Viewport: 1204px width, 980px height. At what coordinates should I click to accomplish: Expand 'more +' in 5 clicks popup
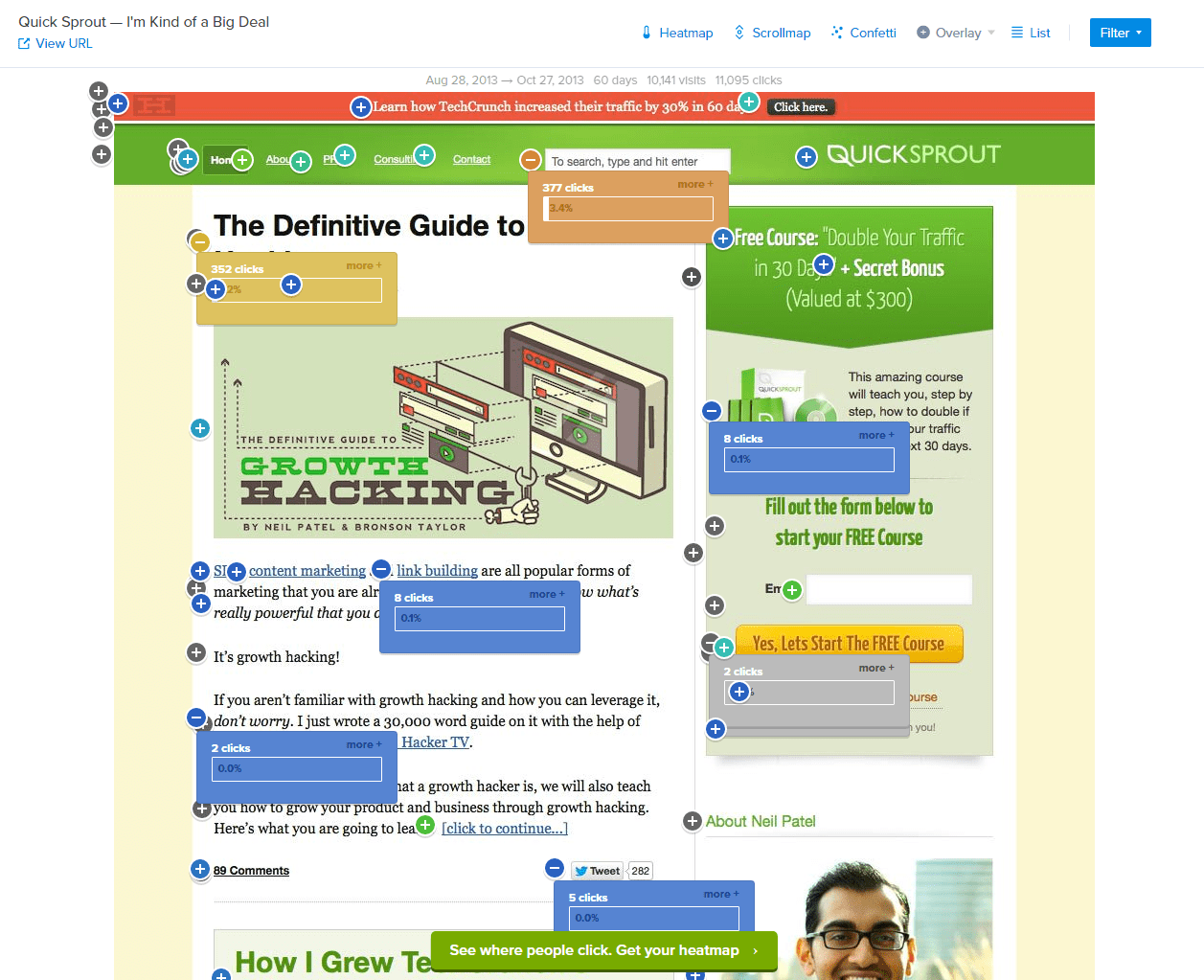(x=721, y=894)
